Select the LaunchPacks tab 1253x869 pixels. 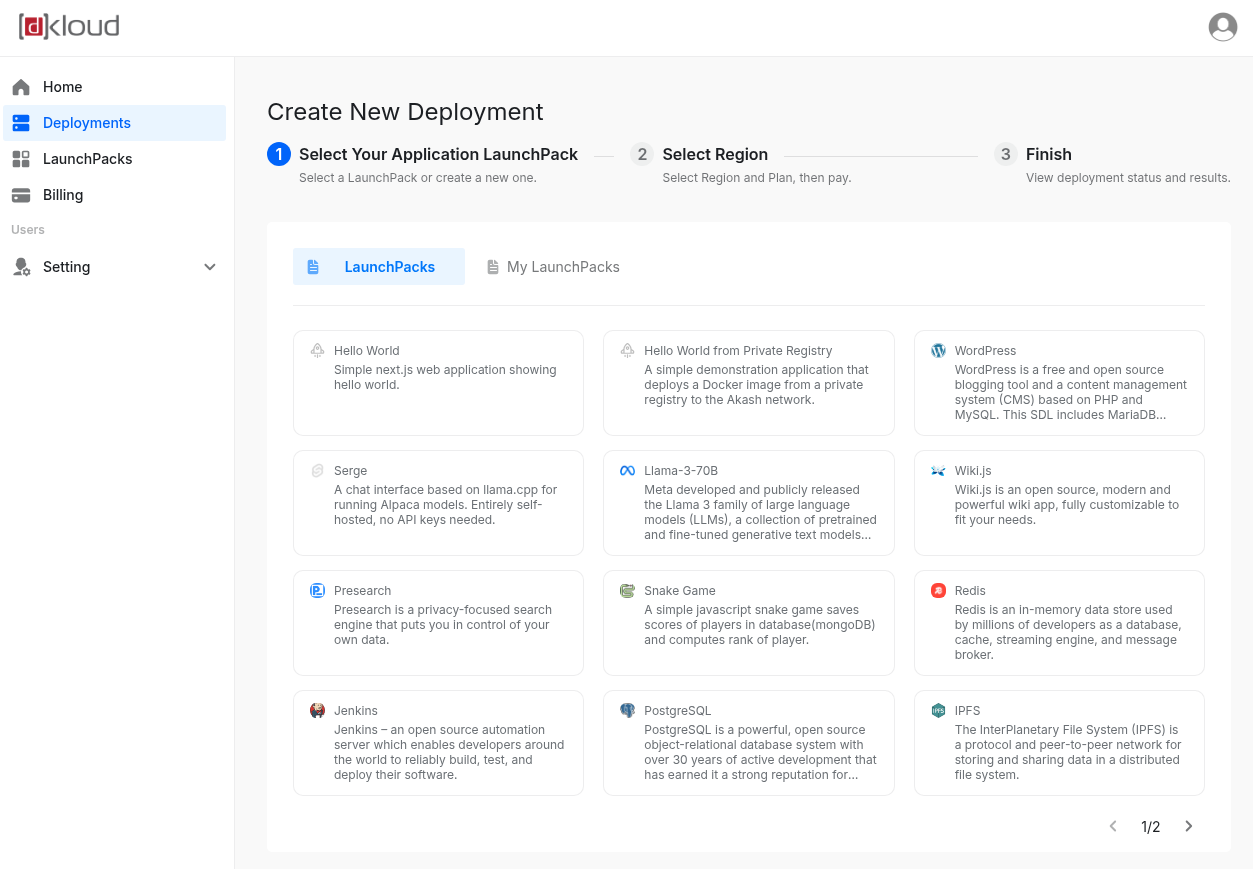pyautogui.click(x=379, y=267)
